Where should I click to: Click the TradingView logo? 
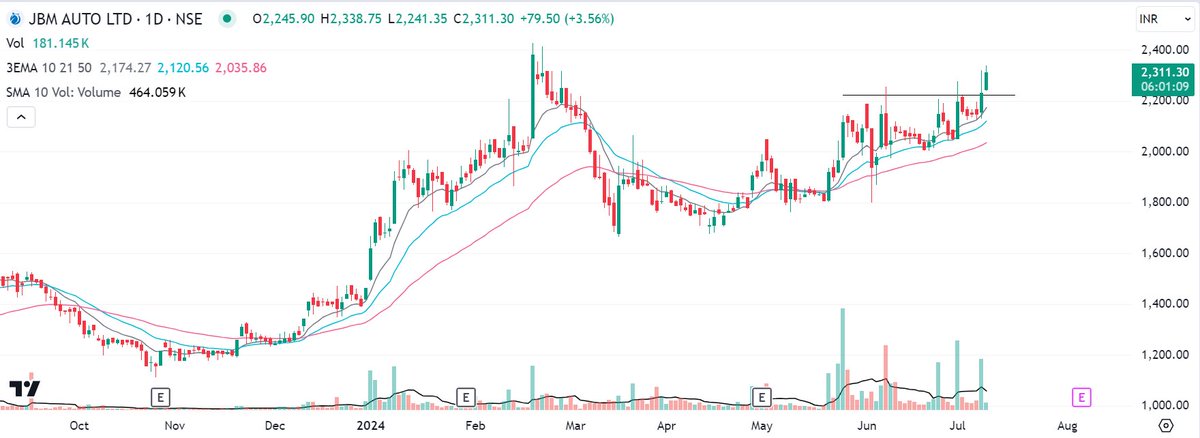(25, 388)
